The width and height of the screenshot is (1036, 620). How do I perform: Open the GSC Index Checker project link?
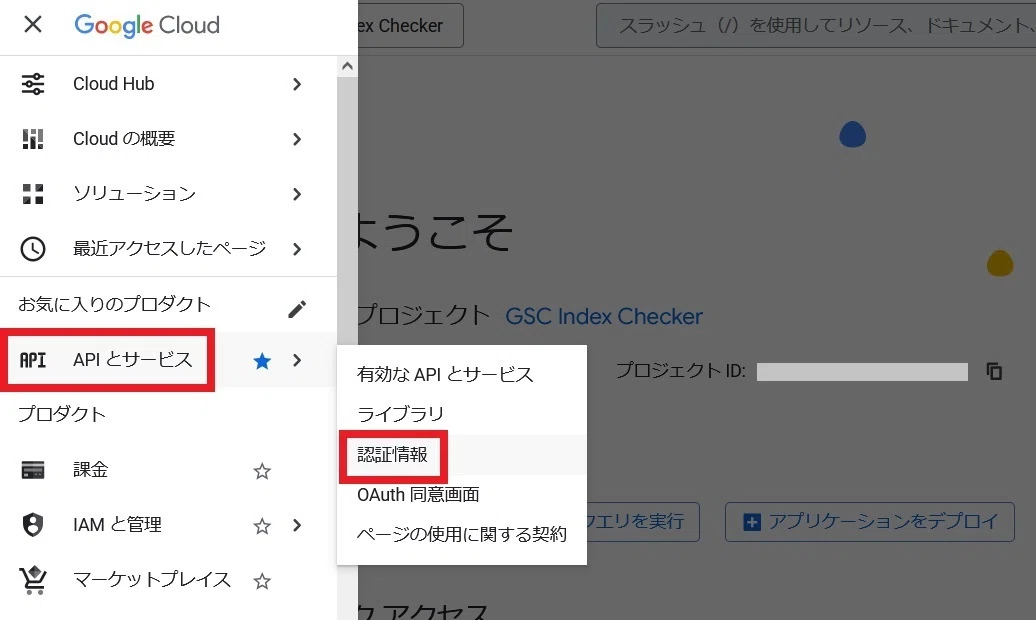tap(603, 317)
